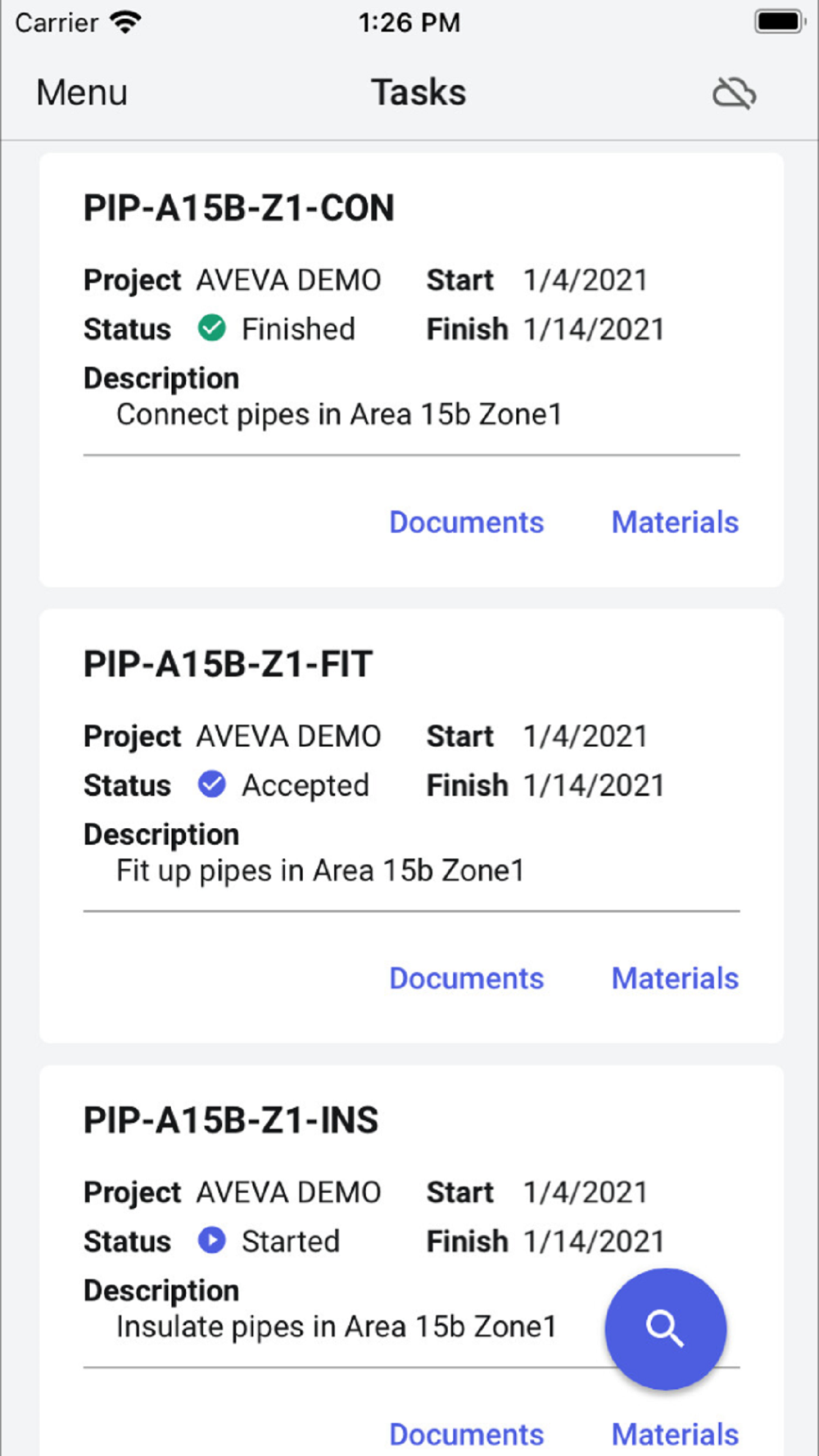This screenshot has height=1456, width=819.
Task: Open Materials for PIP-A15B-Z1-FIT task
Action: (675, 979)
